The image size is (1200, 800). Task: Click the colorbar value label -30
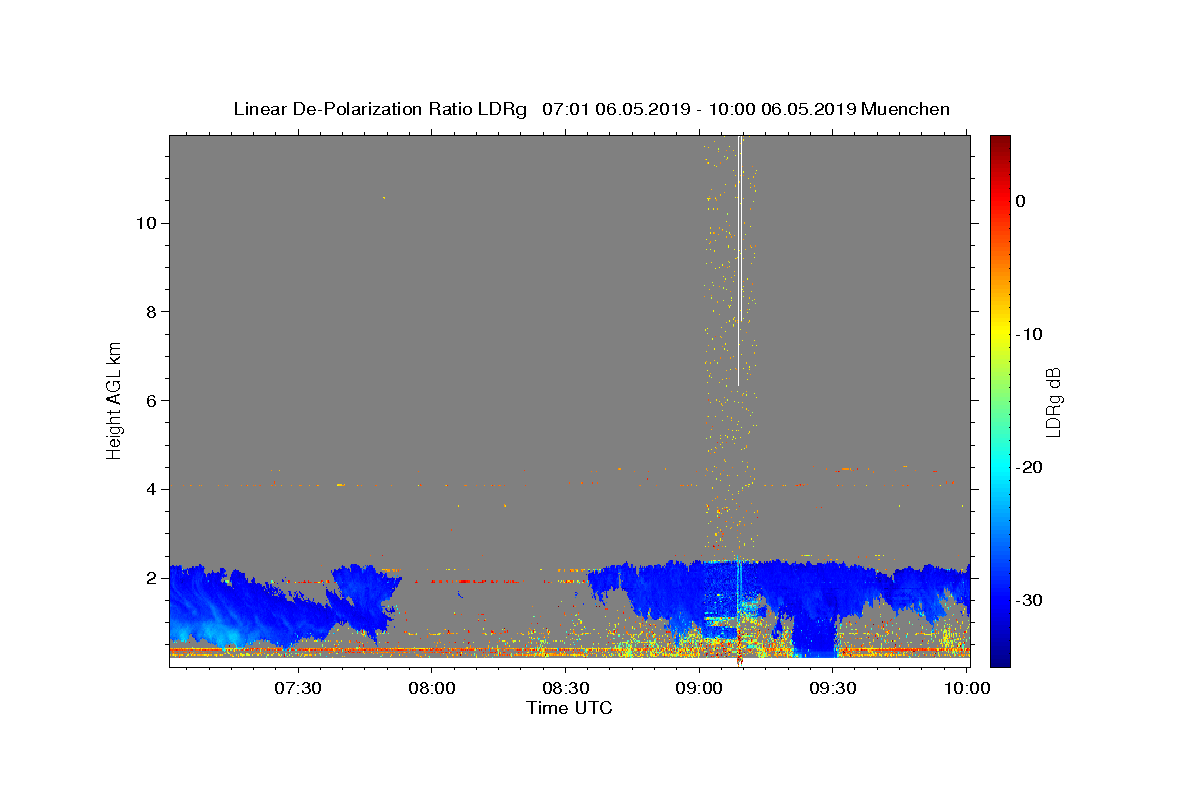1030,600
